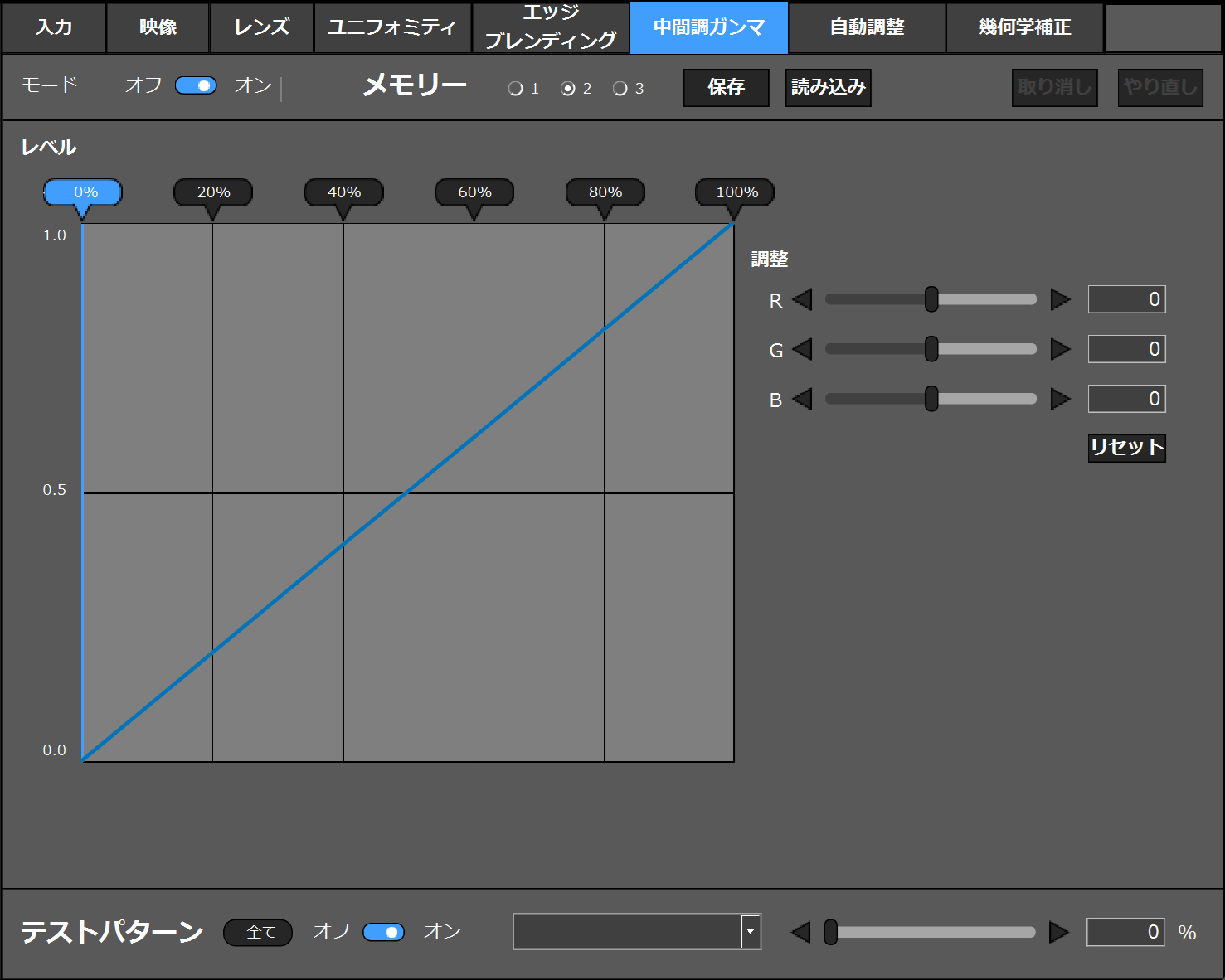Click the 保存 button
The height and width of the screenshot is (980, 1225).
pos(726,87)
